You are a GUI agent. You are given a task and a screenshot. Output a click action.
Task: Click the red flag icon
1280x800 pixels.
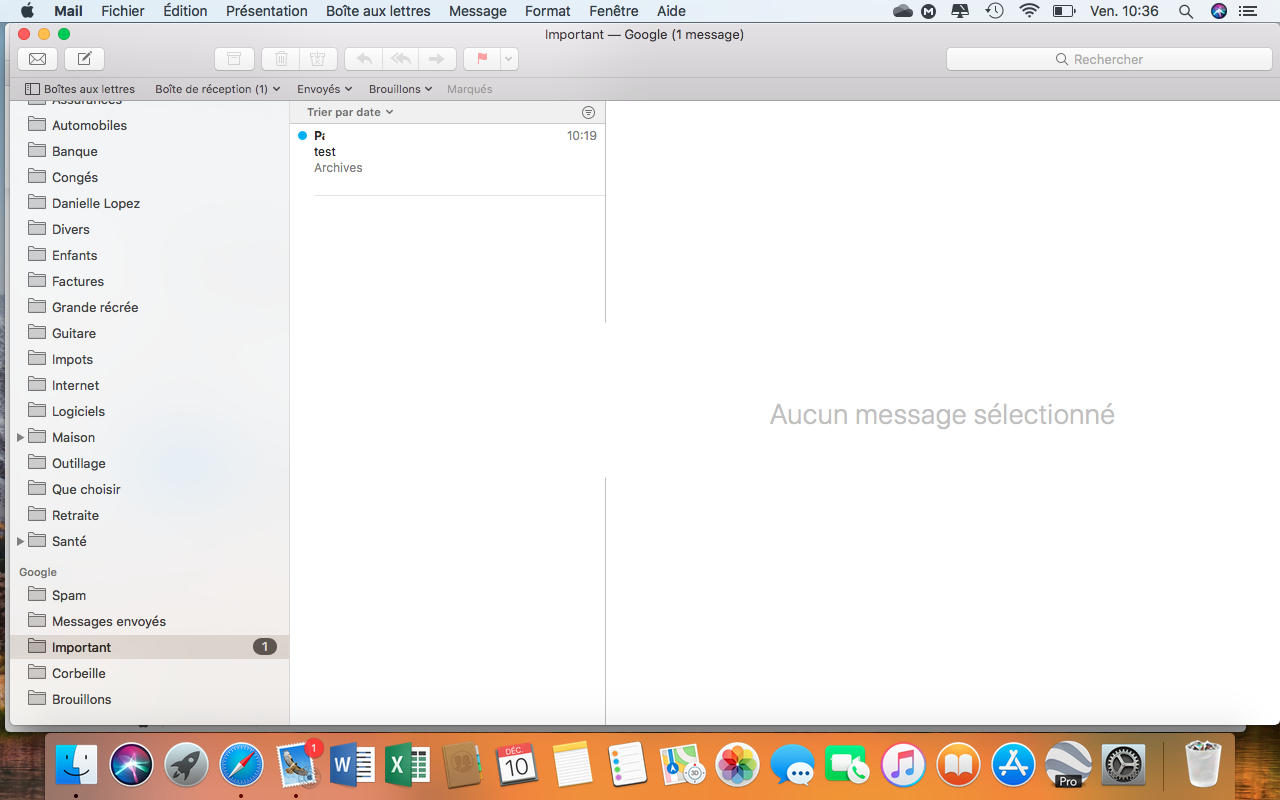(482, 59)
